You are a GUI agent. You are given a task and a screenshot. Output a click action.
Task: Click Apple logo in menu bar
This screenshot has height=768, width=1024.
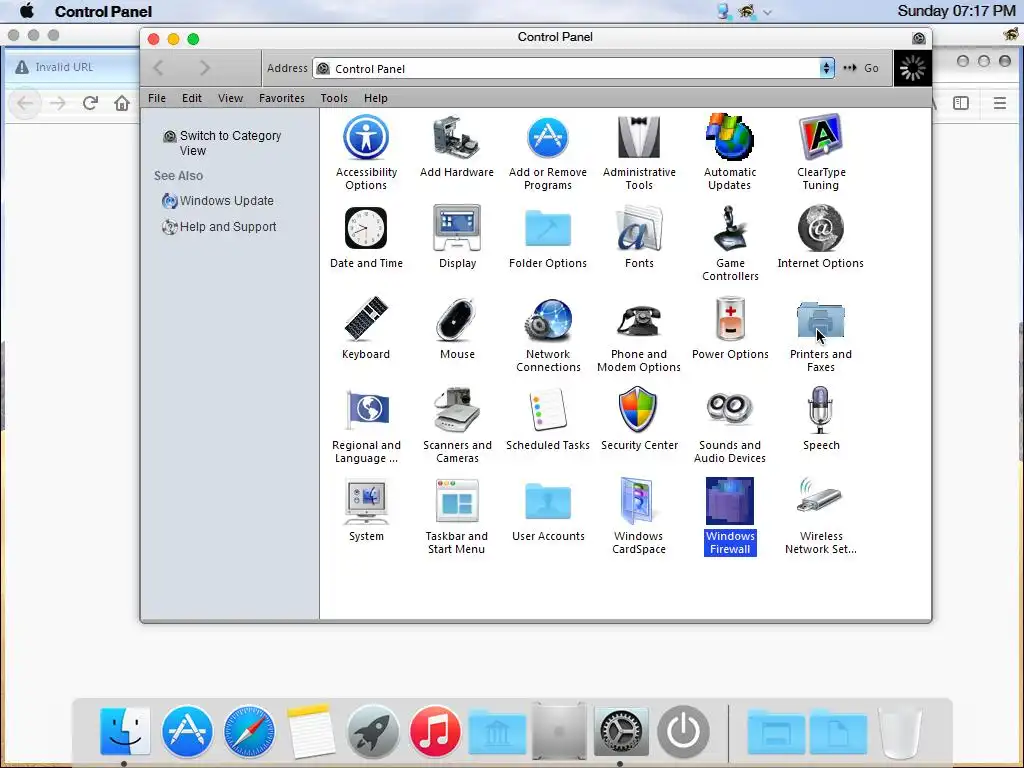coord(27,11)
